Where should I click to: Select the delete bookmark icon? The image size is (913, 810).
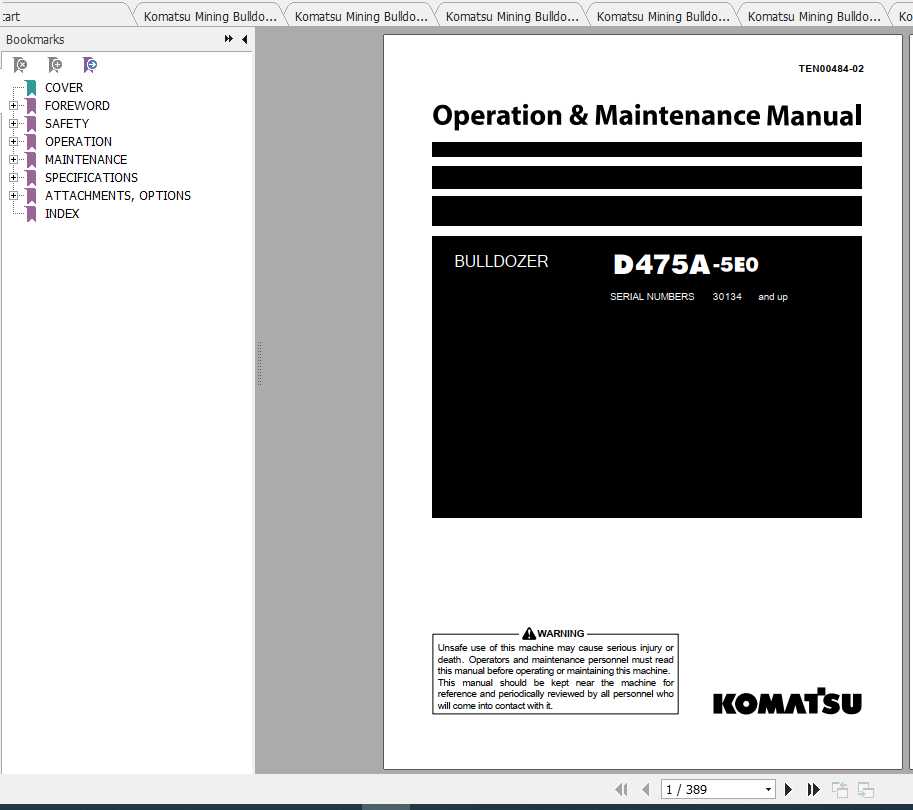coord(20,64)
